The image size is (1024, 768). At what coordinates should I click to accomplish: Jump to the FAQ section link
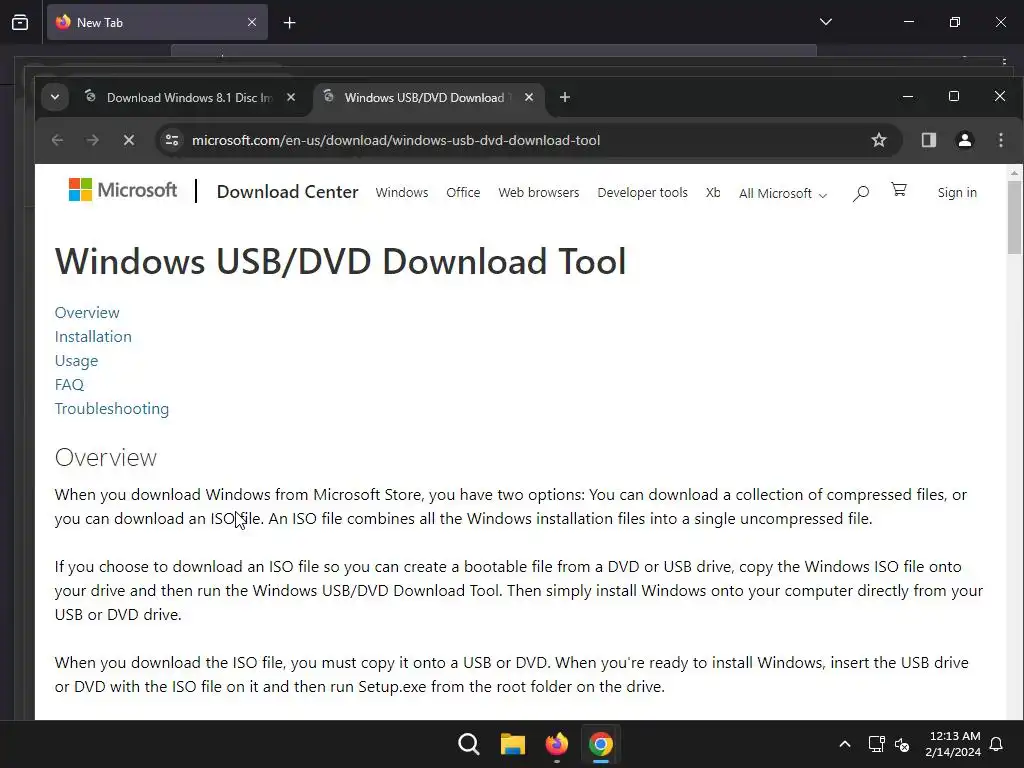[x=69, y=385]
